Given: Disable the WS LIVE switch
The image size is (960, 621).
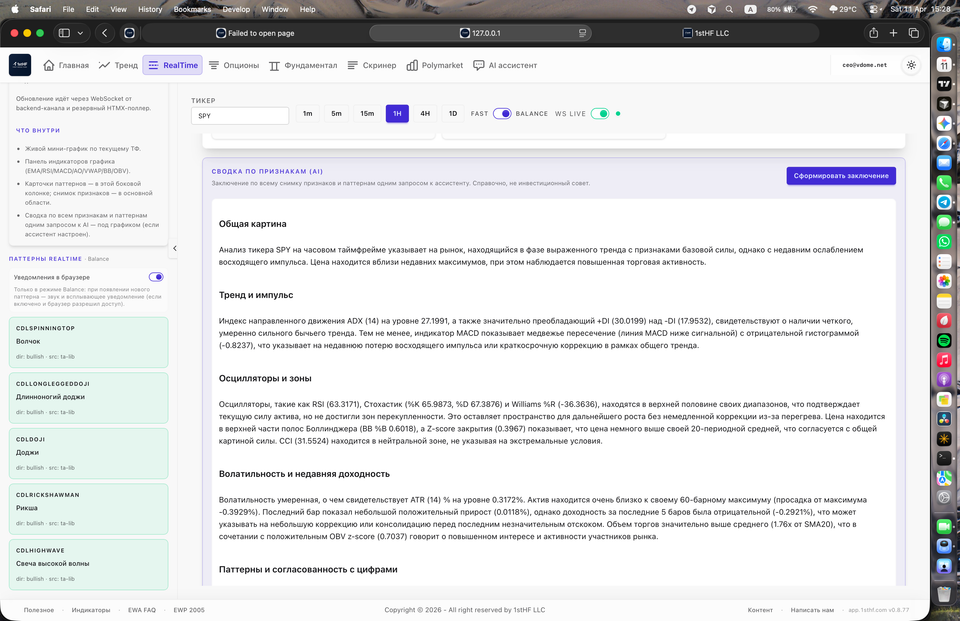Looking at the screenshot, I should 599,114.
